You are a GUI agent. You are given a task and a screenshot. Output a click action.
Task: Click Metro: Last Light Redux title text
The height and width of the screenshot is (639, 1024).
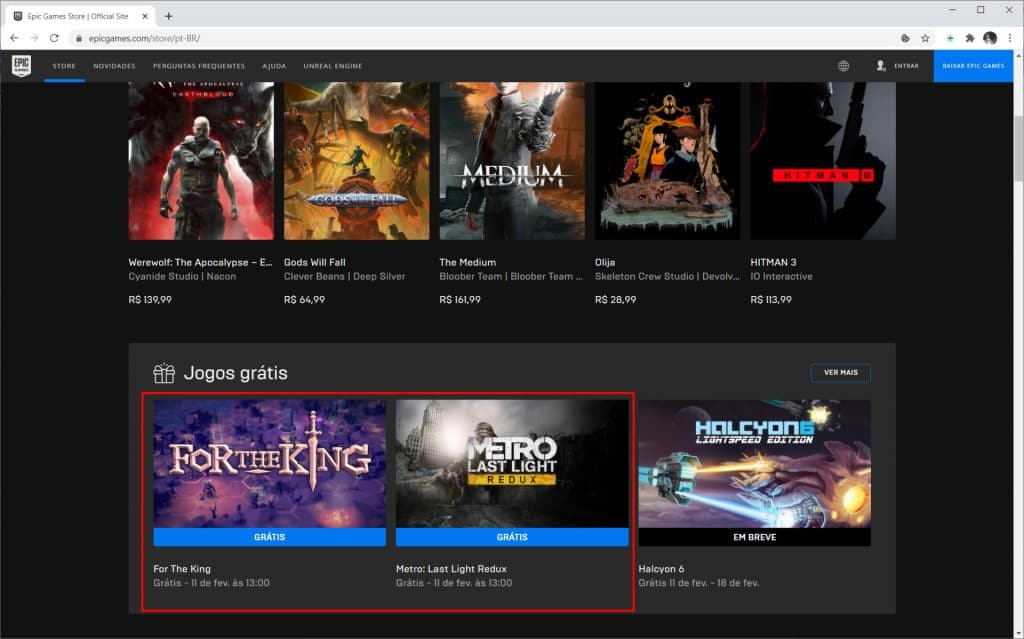pyautogui.click(x=451, y=569)
